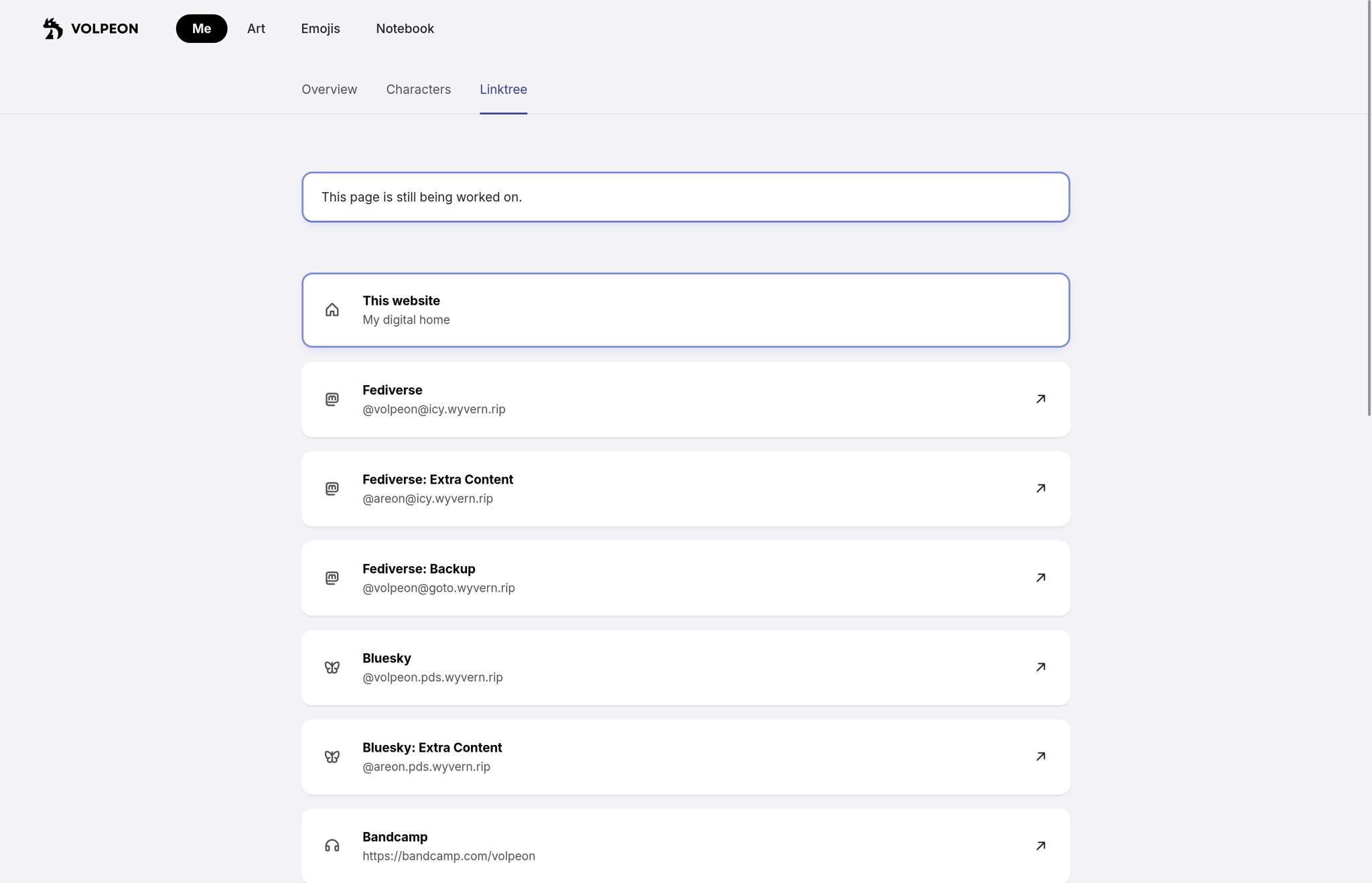Image resolution: width=1372 pixels, height=883 pixels.
Task: Click the headphones icon beside Bandcamp
Action: tap(332, 846)
